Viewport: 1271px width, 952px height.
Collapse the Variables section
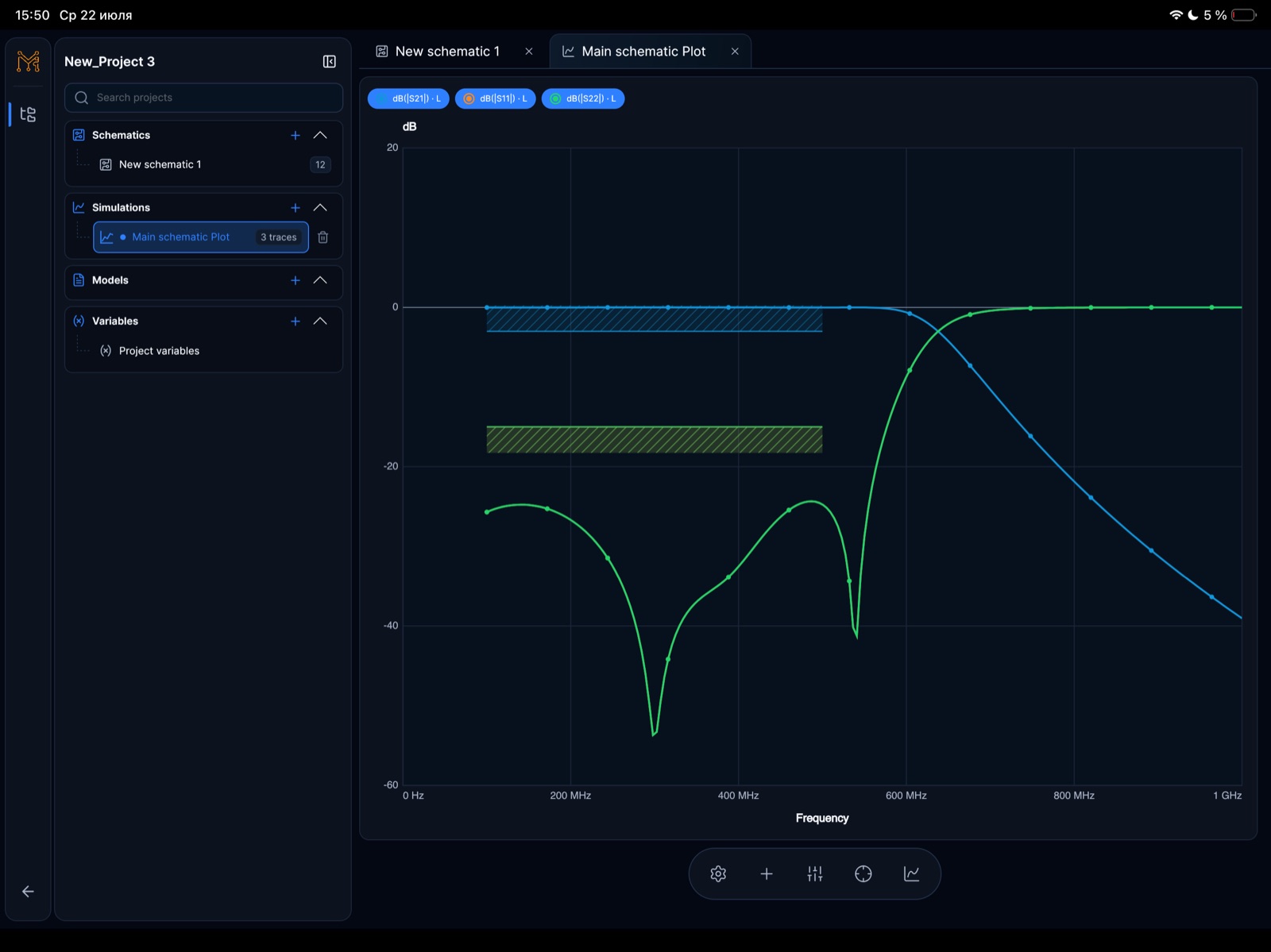pyautogui.click(x=320, y=321)
